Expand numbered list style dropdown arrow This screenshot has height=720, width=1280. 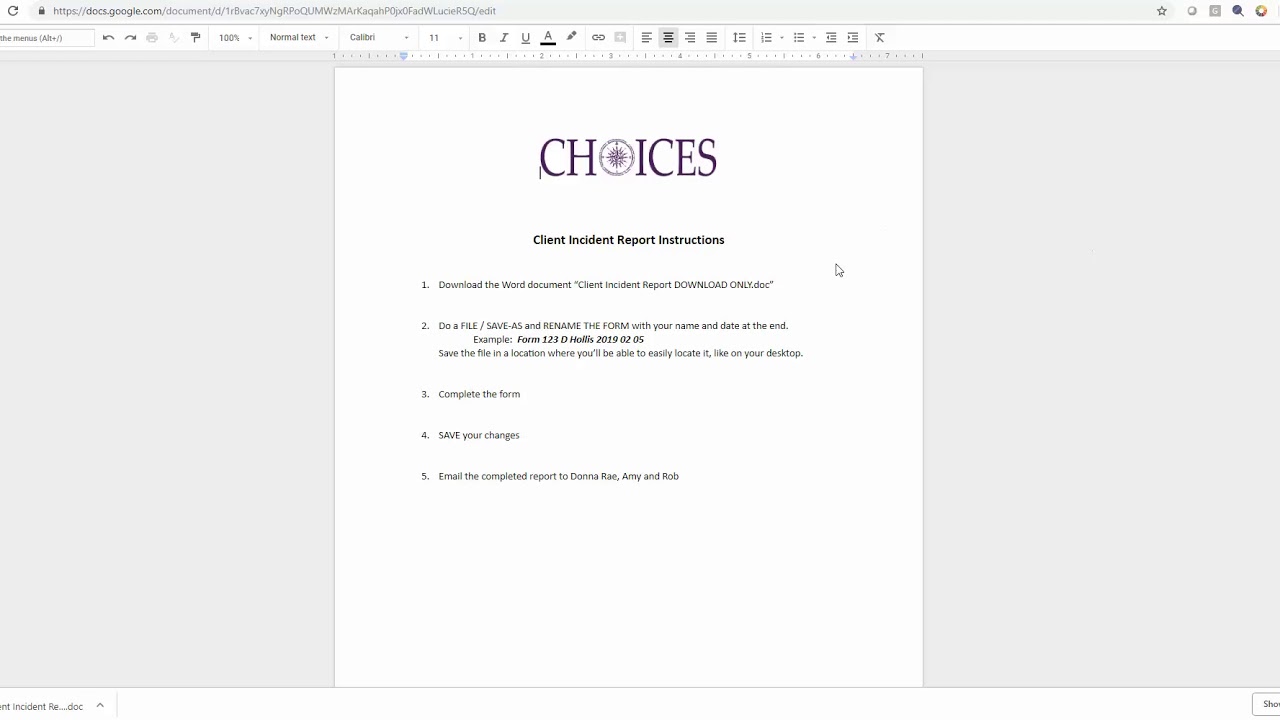point(781,38)
